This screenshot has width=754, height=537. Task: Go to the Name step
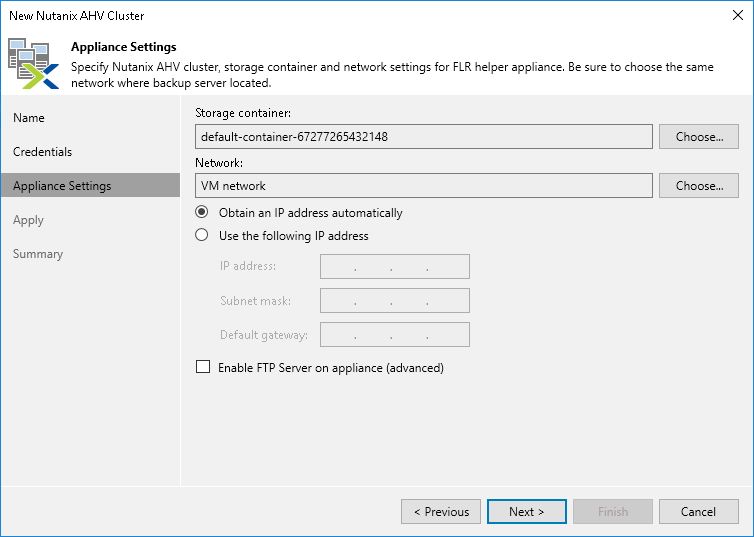point(29,118)
